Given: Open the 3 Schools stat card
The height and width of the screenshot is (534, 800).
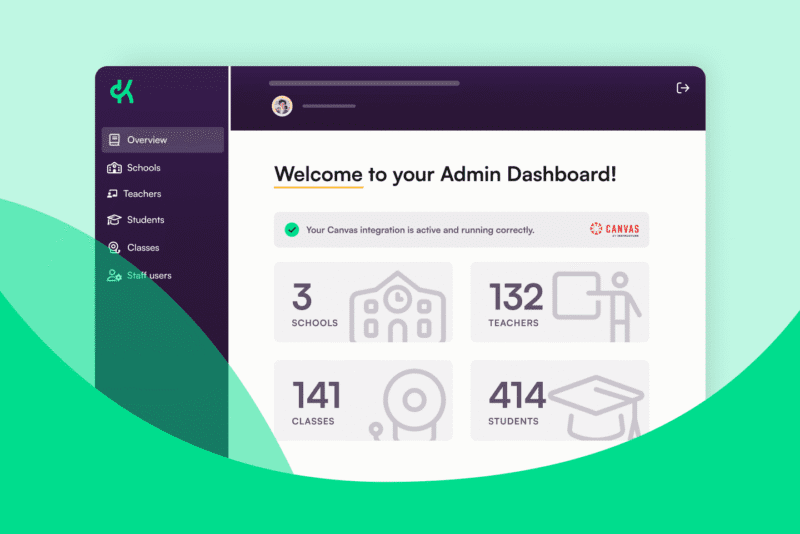Looking at the screenshot, I should click(363, 302).
